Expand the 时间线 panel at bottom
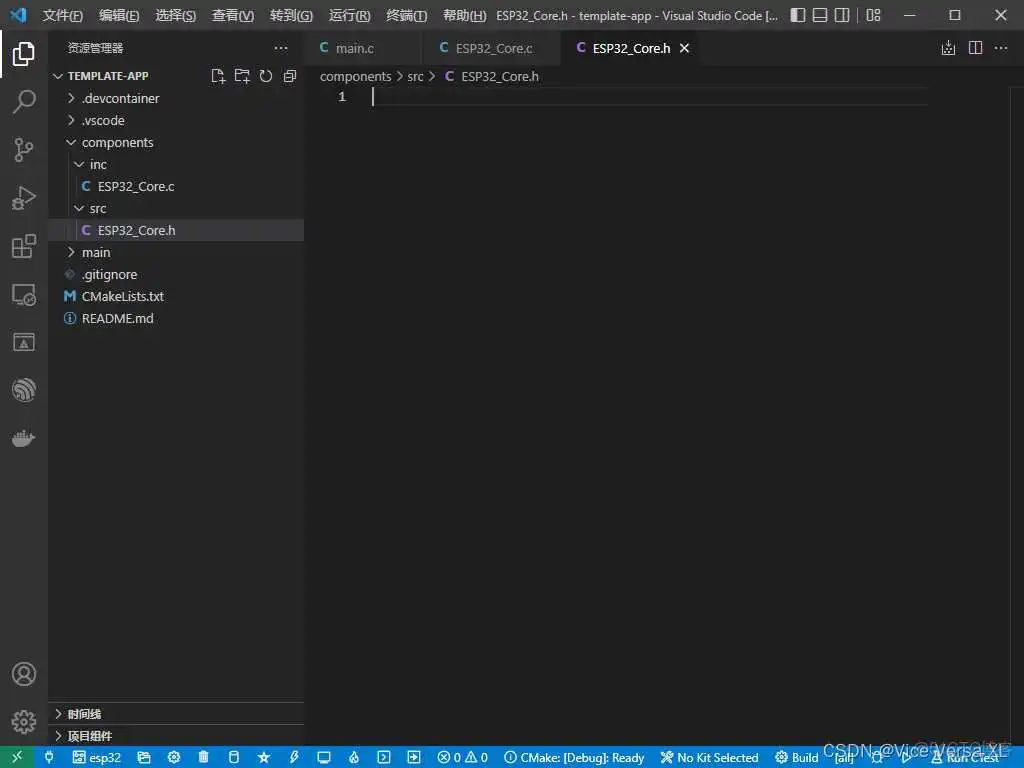This screenshot has width=1024, height=768. pos(84,714)
